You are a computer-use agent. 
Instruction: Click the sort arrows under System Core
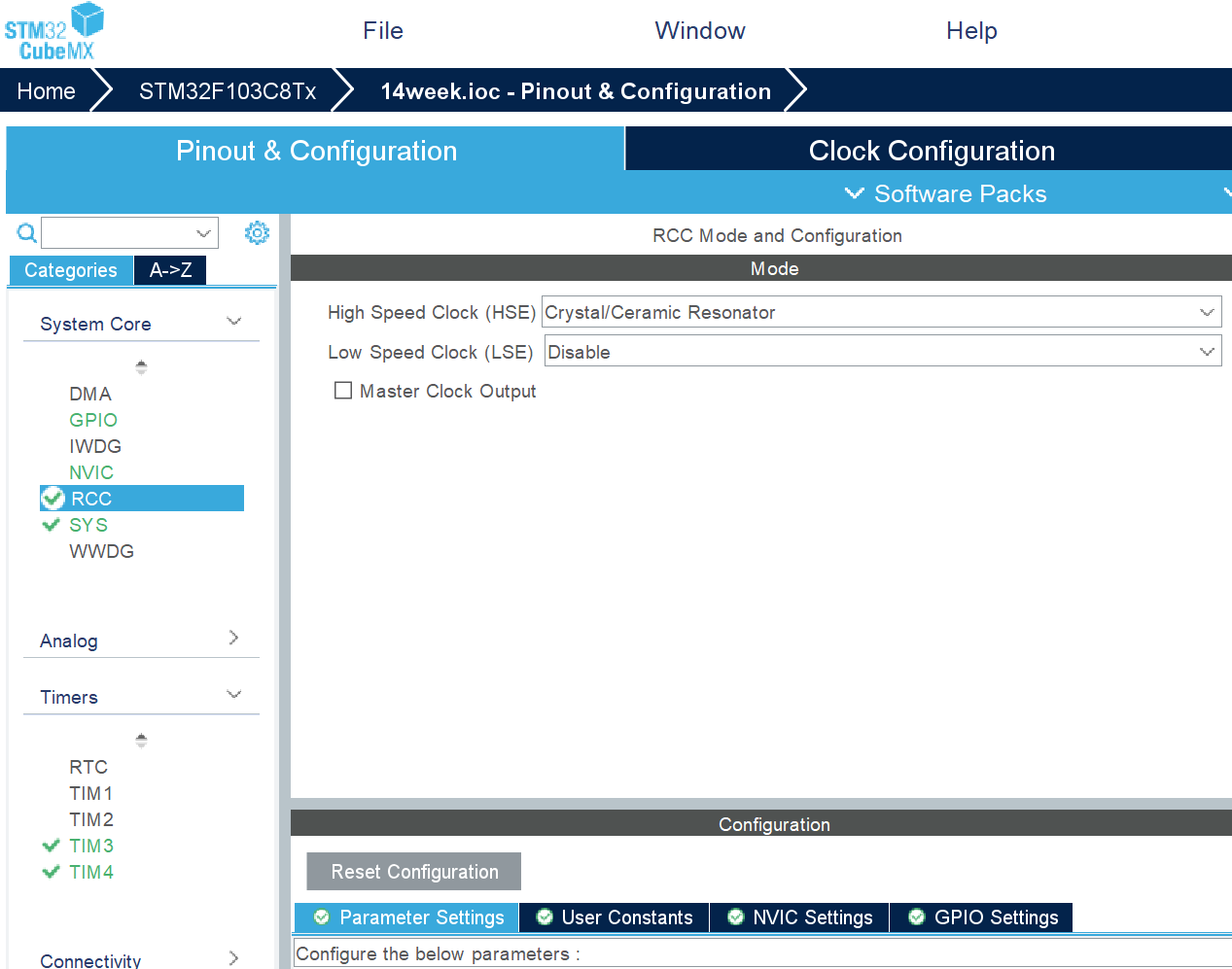[x=141, y=367]
